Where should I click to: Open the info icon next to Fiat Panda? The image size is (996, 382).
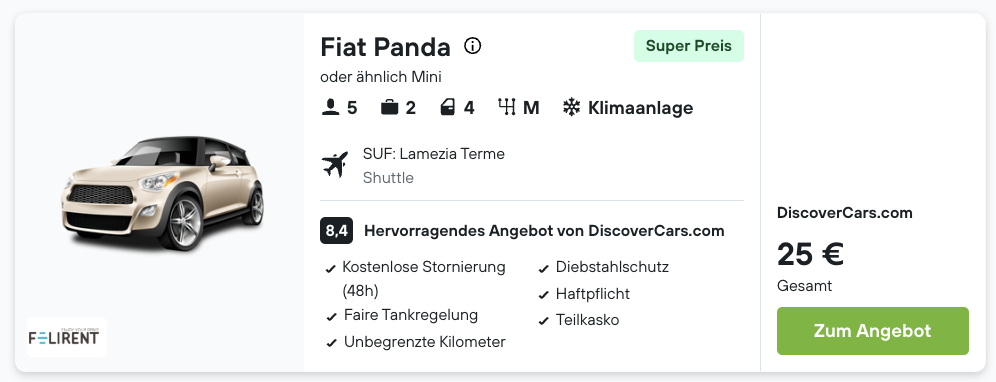click(x=473, y=46)
